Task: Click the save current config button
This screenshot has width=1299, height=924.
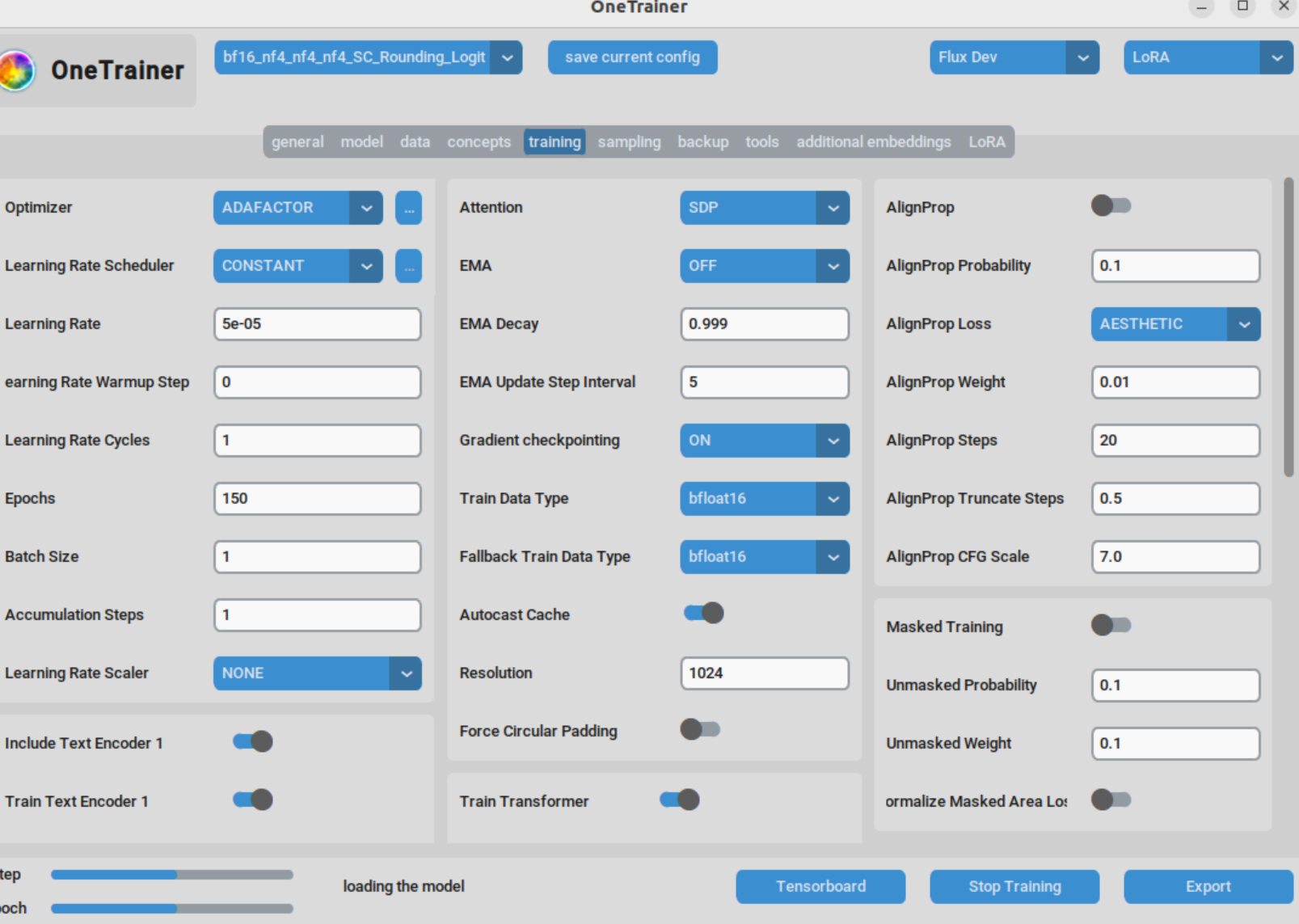Action: tap(633, 57)
